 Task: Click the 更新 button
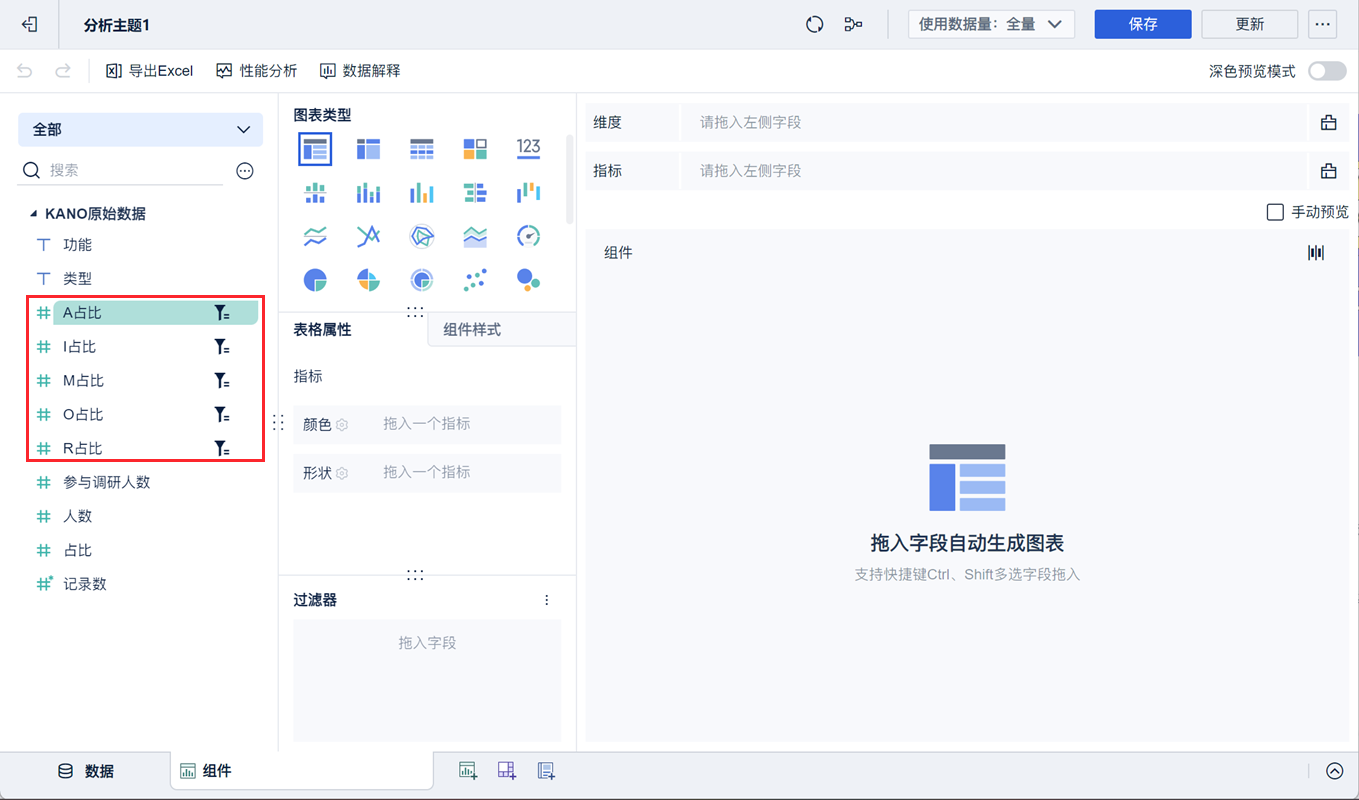pyautogui.click(x=1249, y=24)
